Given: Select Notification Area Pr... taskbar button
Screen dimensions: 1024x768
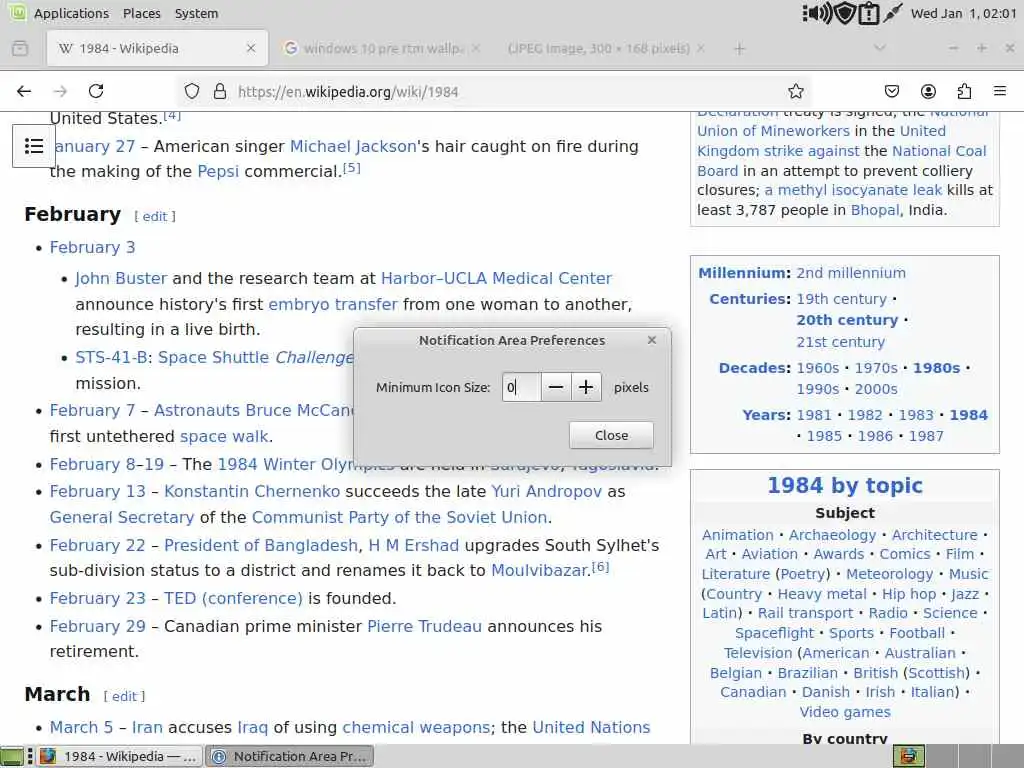Looking at the screenshot, I should tap(290, 756).
